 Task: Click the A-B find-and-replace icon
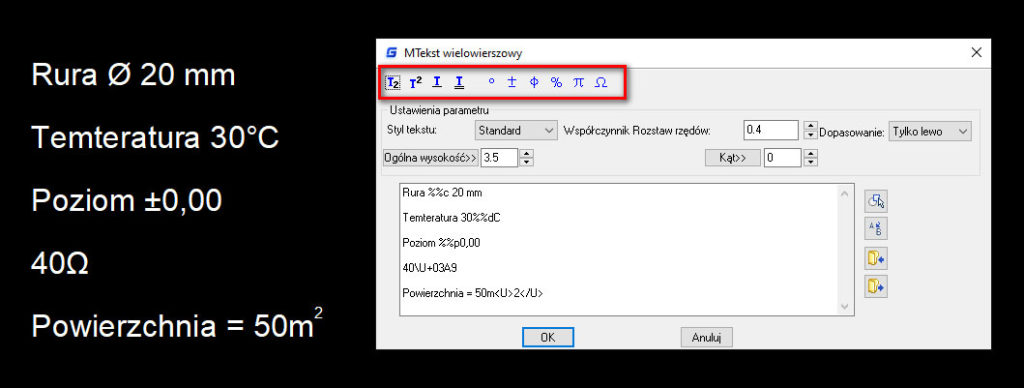click(x=876, y=229)
